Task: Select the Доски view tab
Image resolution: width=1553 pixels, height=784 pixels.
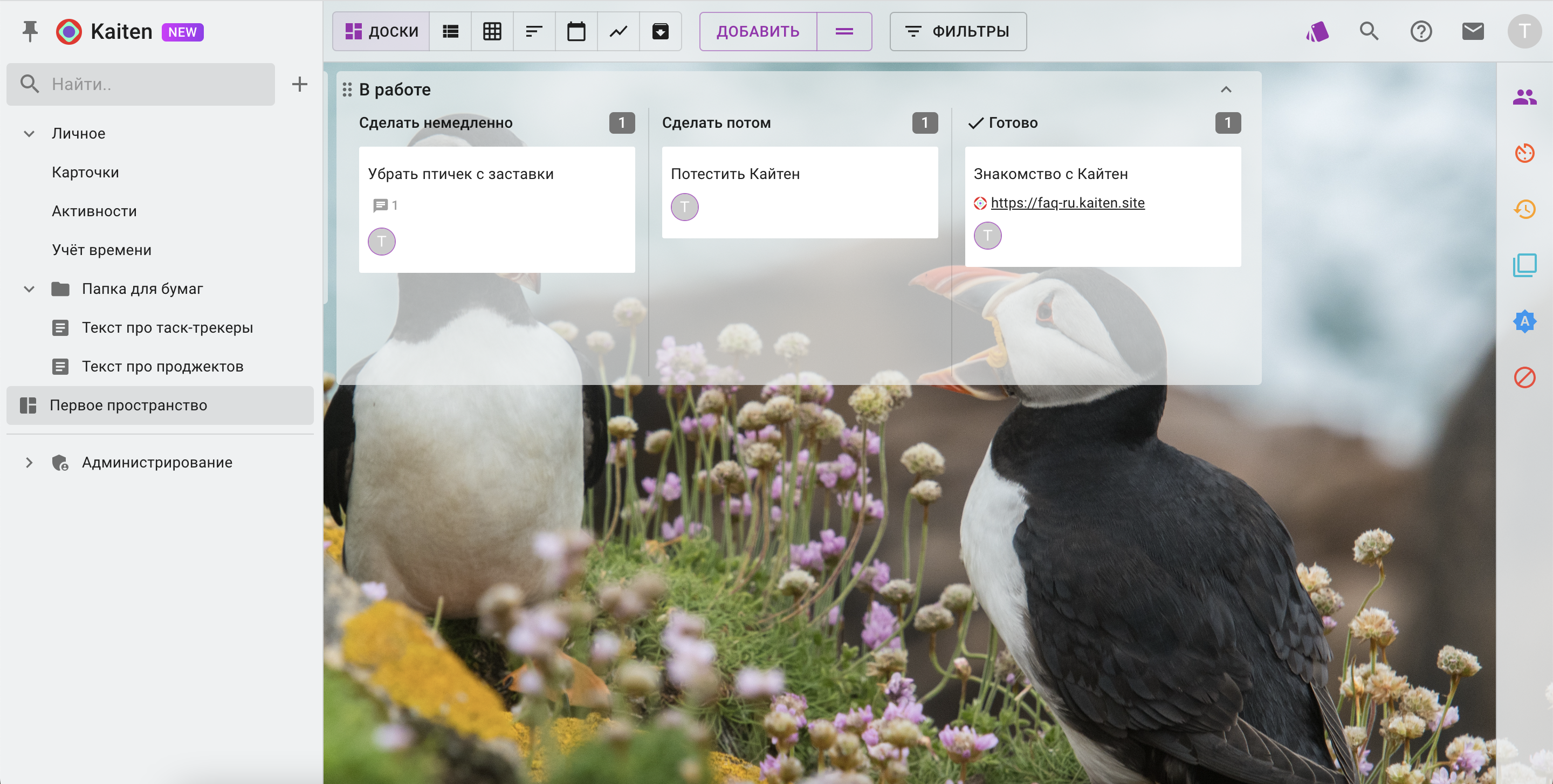Action: [x=381, y=31]
